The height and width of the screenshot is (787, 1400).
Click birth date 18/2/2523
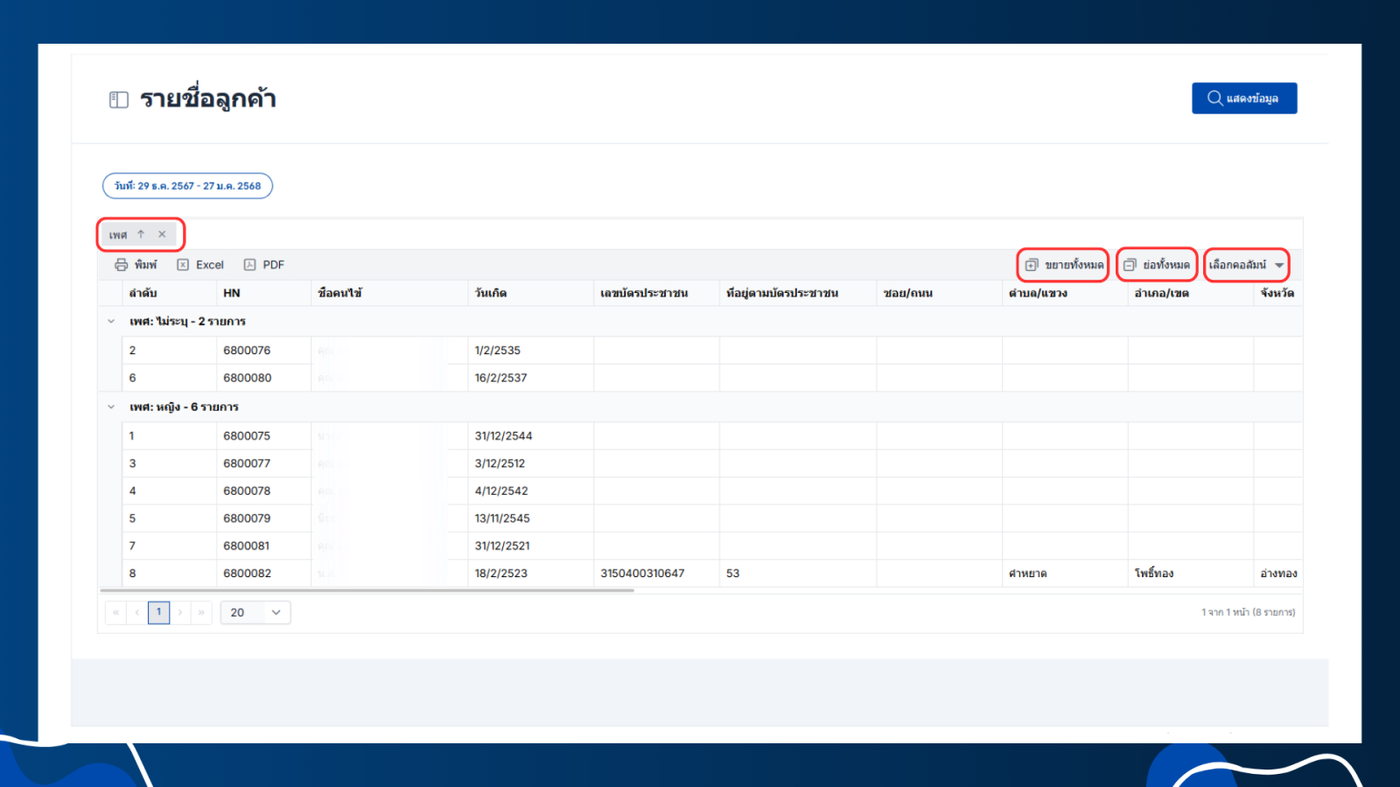[531, 574]
